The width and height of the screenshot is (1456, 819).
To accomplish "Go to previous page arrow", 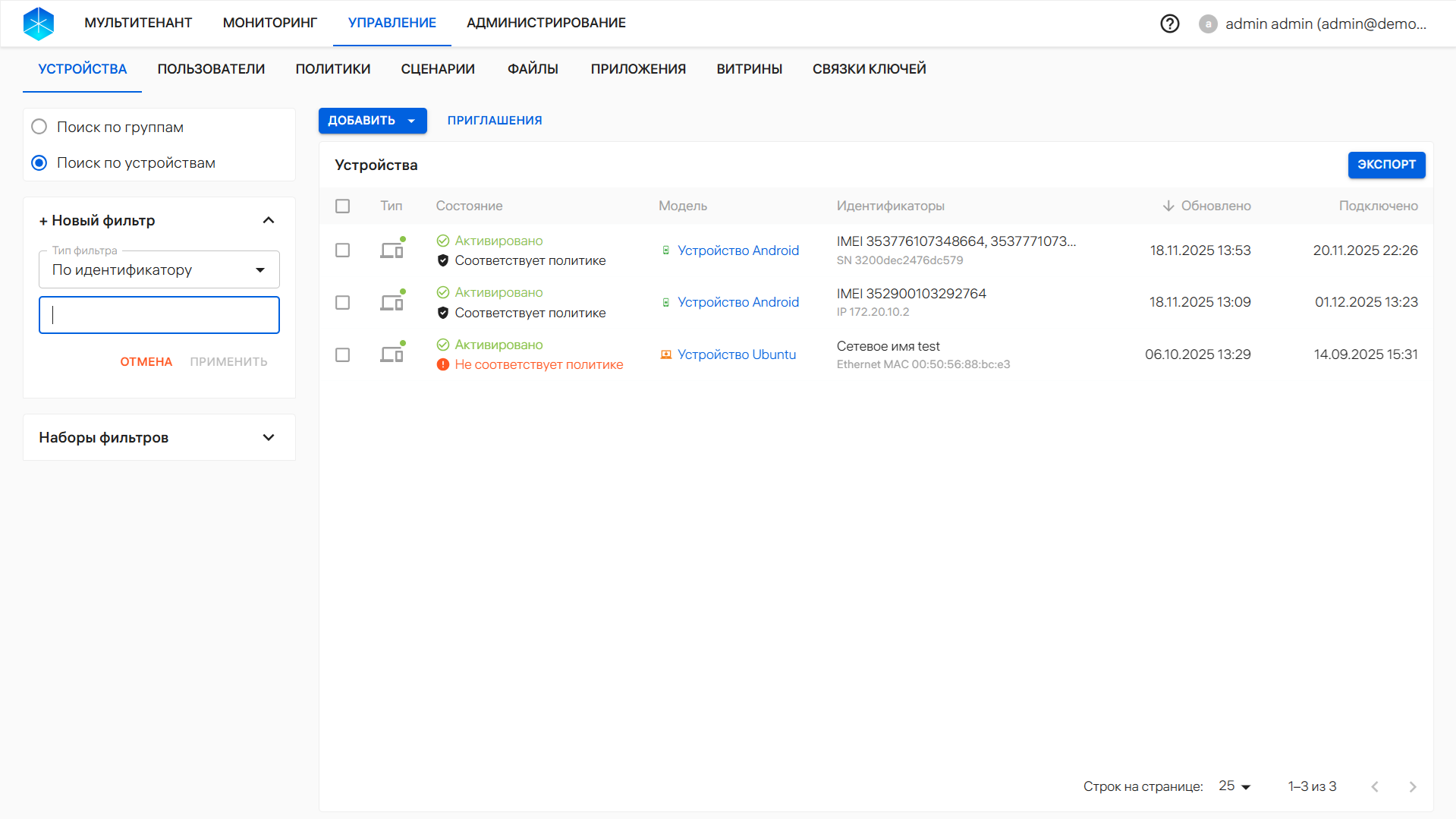I will [1375, 786].
